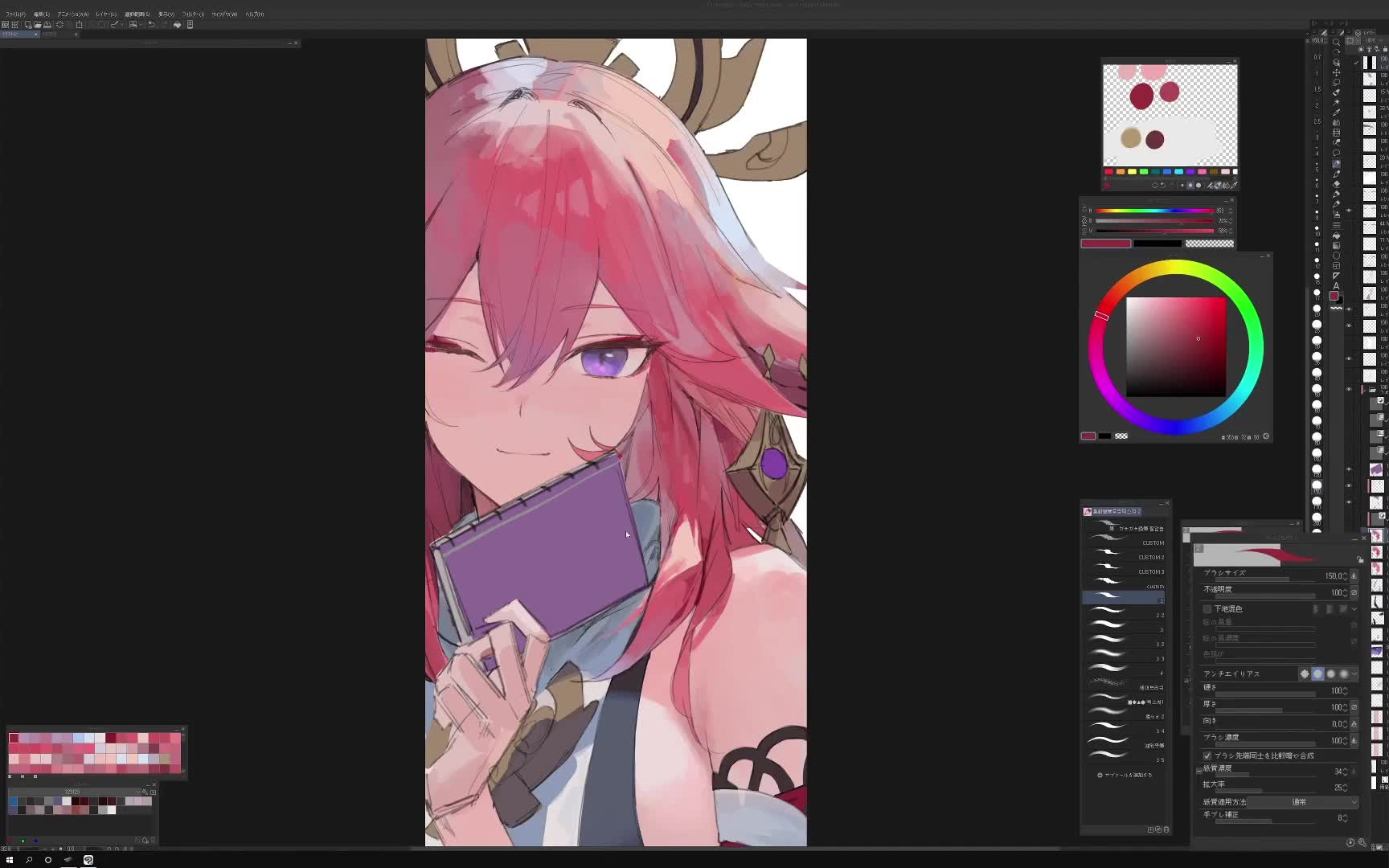Select the Text tool marked A
The image size is (1389, 868).
1336,285
